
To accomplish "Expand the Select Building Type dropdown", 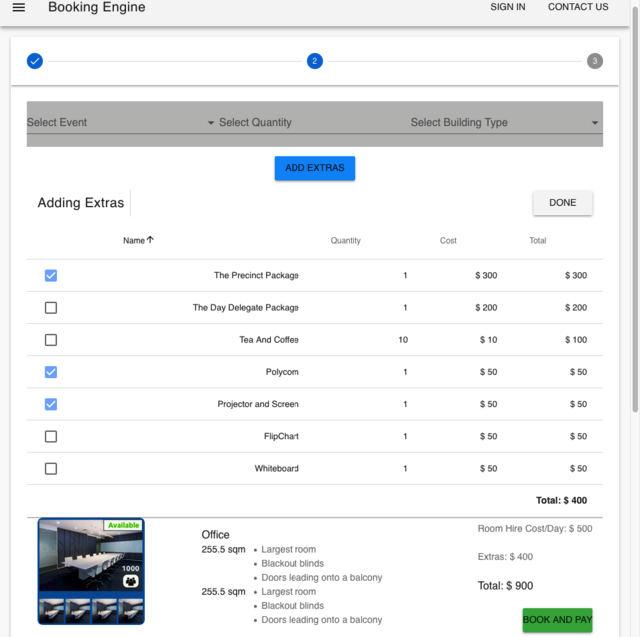I will pos(504,123).
